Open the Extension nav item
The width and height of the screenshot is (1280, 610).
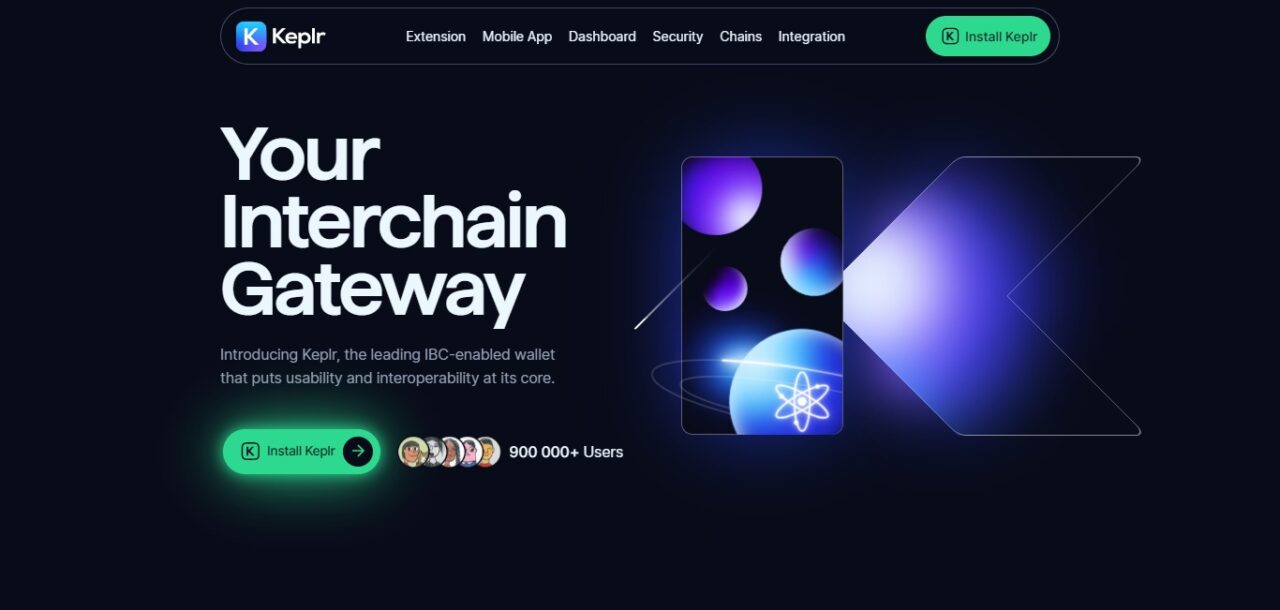tap(435, 36)
